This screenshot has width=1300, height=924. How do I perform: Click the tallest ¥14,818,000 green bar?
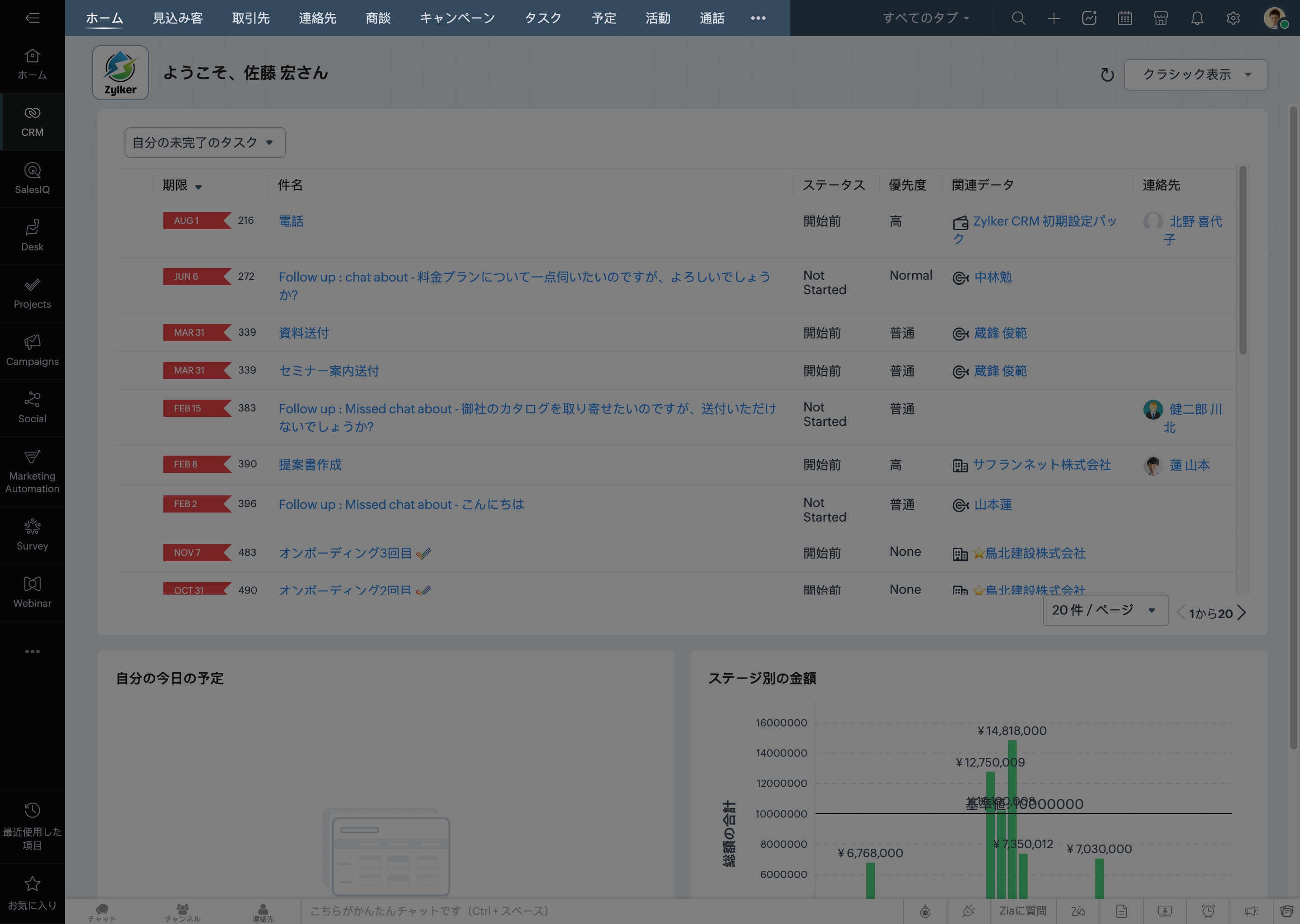[1012, 819]
